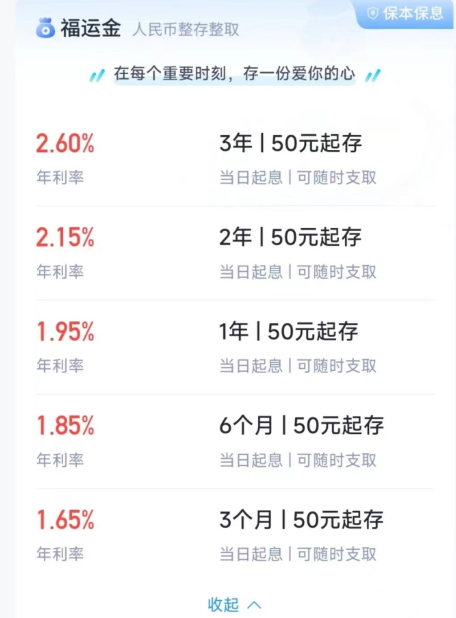Select the 3年 50元起存 deposit product
Screen dimensions: 456x618
[236, 158]
